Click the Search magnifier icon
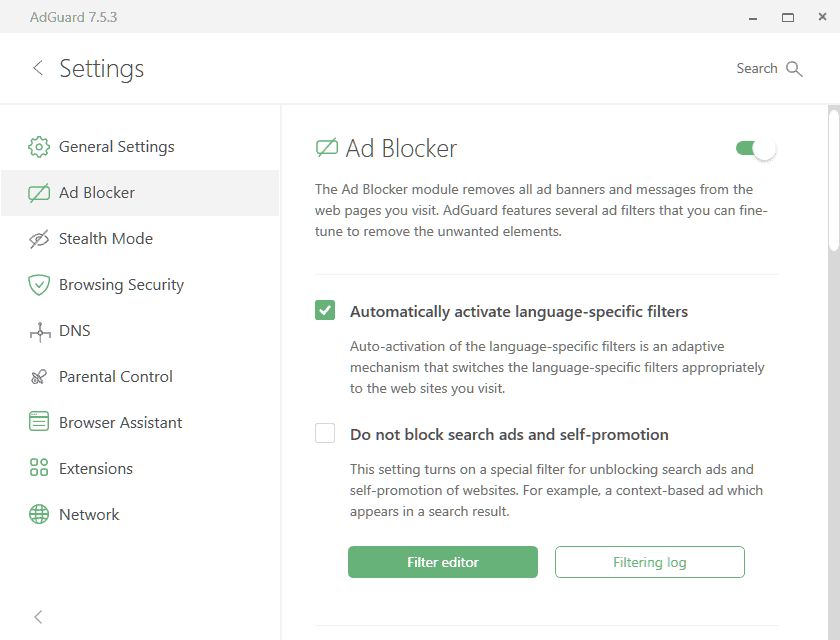Viewport: 840px width, 640px height. pos(795,68)
